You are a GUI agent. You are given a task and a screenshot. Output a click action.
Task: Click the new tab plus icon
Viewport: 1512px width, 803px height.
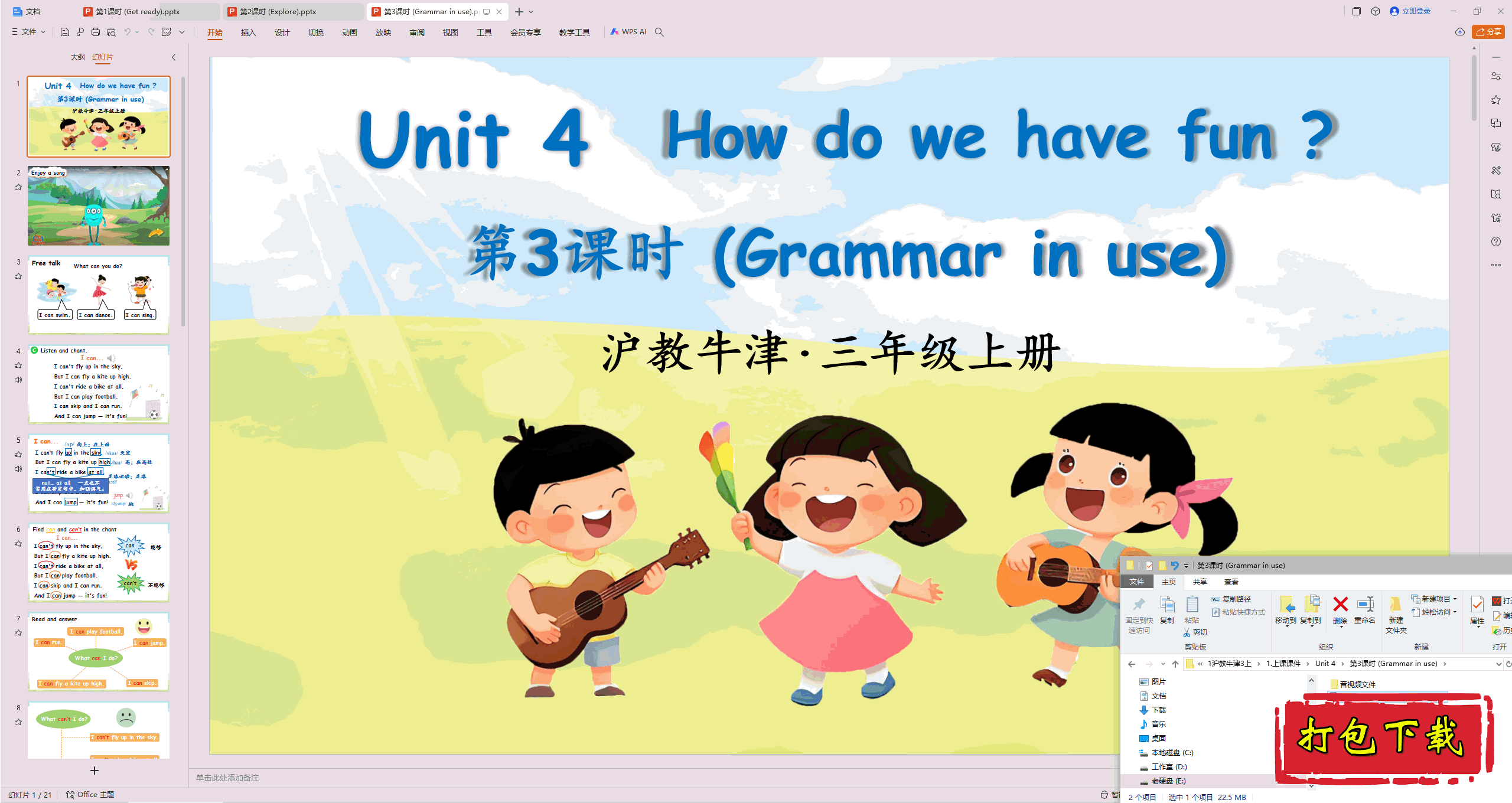click(x=519, y=12)
